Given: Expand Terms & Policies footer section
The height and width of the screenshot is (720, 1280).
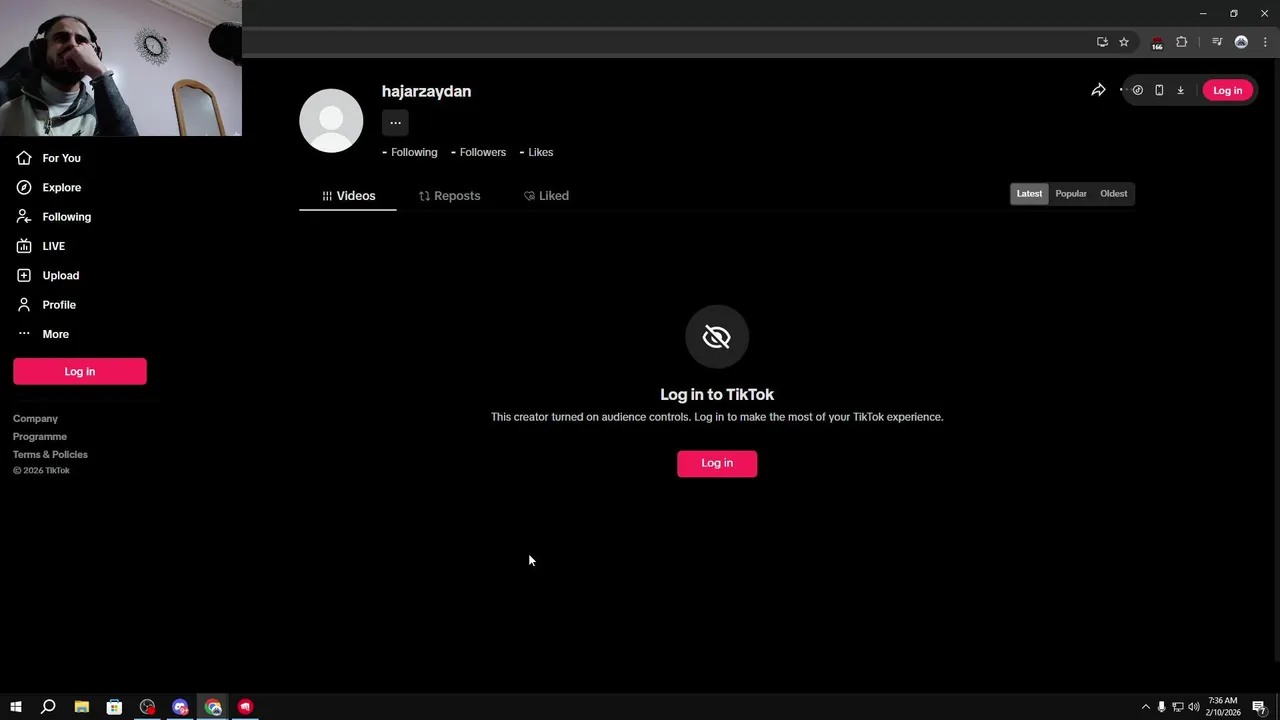Looking at the screenshot, I should [50, 455].
